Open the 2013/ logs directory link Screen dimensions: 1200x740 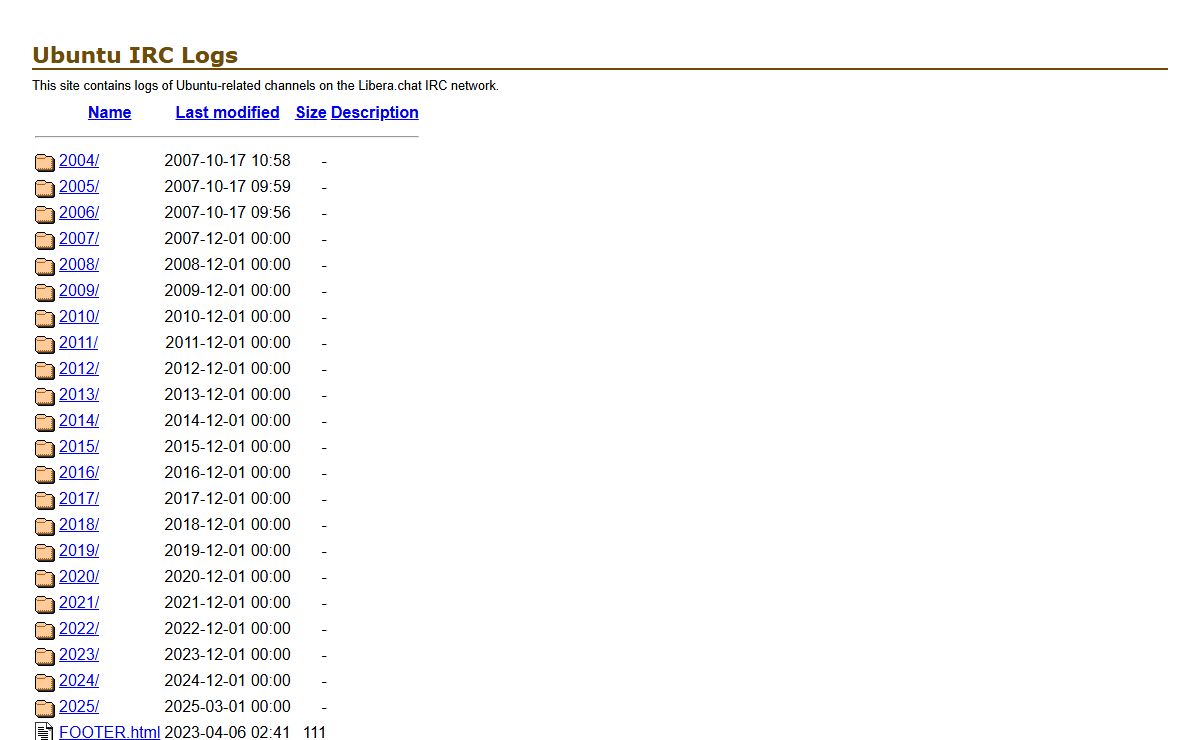(x=79, y=395)
